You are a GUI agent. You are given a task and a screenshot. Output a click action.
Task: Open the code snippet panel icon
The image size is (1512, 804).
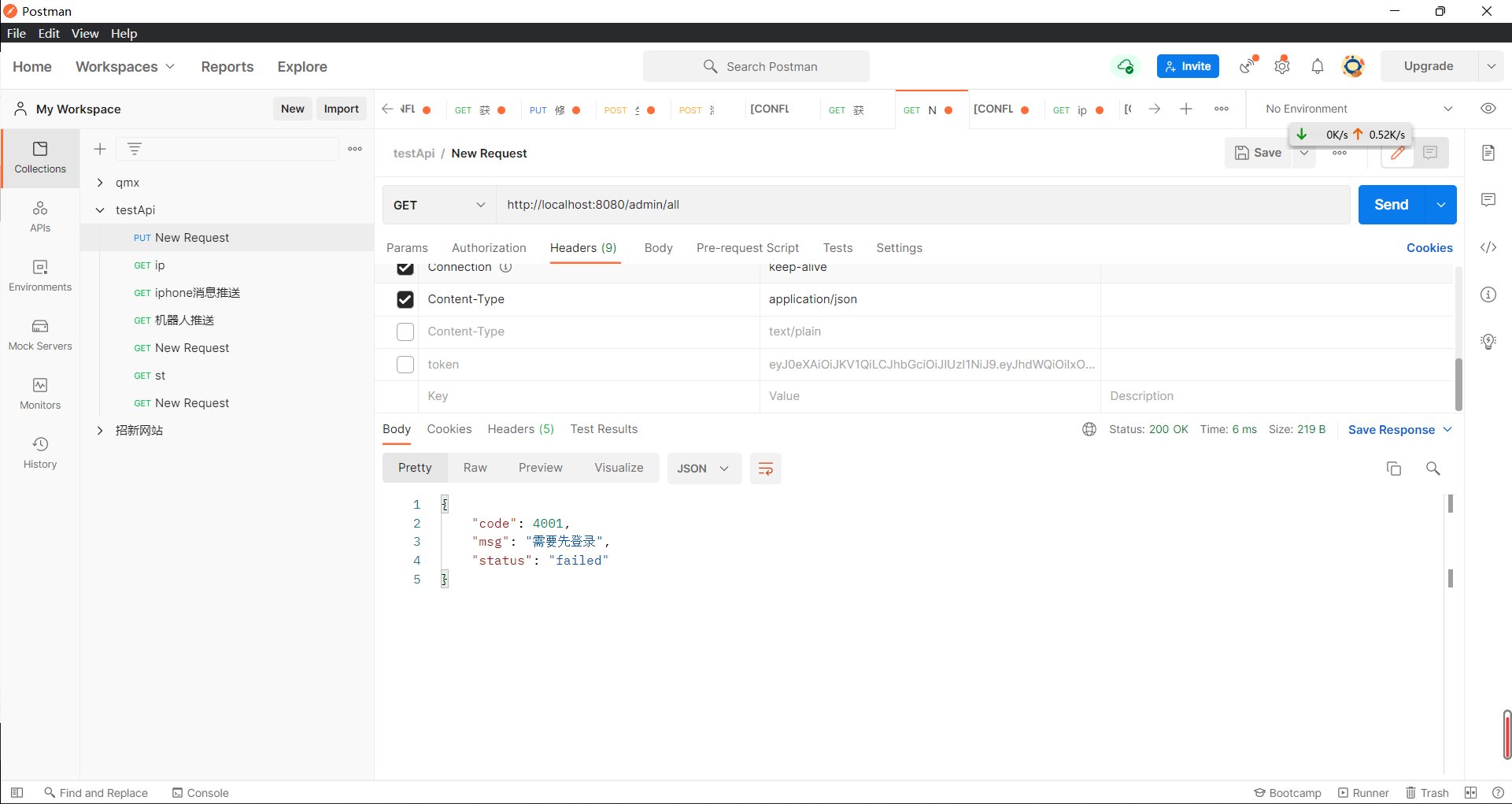click(1488, 247)
